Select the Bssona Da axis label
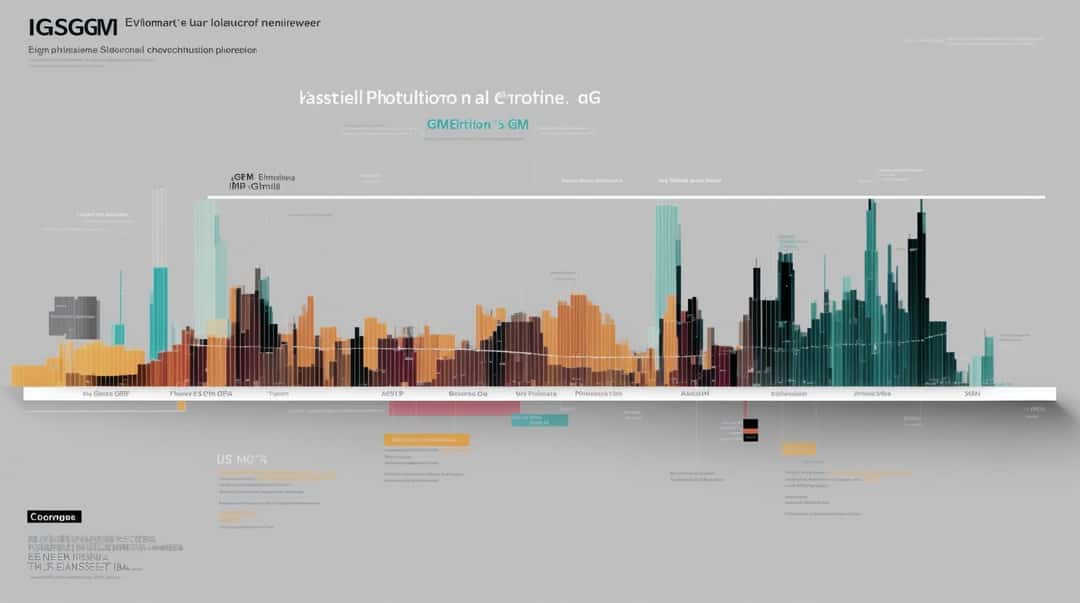 click(x=468, y=394)
